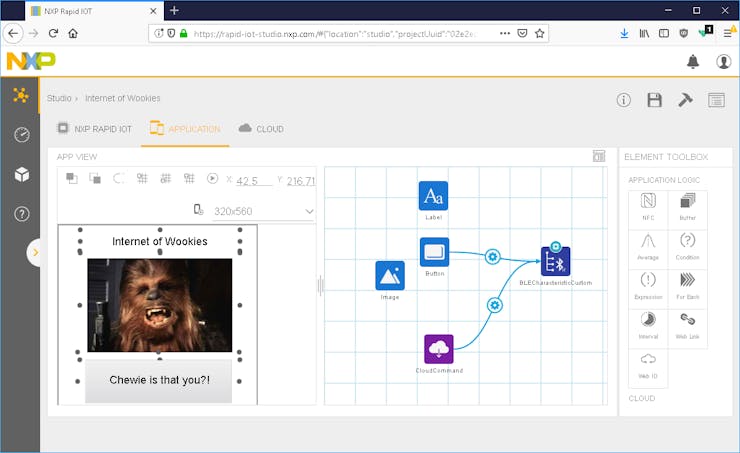Open the project info icon
This screenshot has width=740, height=453.
coord(624,100)
